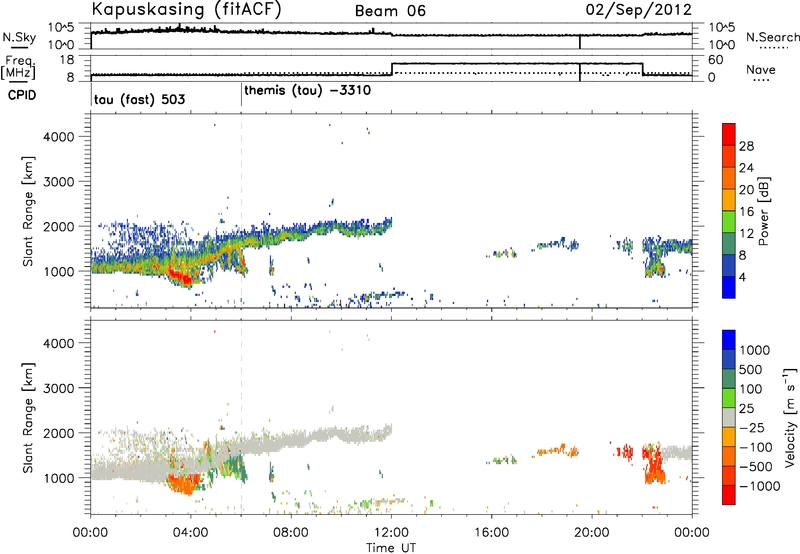This screenshot has width=800, height=554.
Task: Click the '4000' slant range tick, power panel
Action: pos(58,137)
